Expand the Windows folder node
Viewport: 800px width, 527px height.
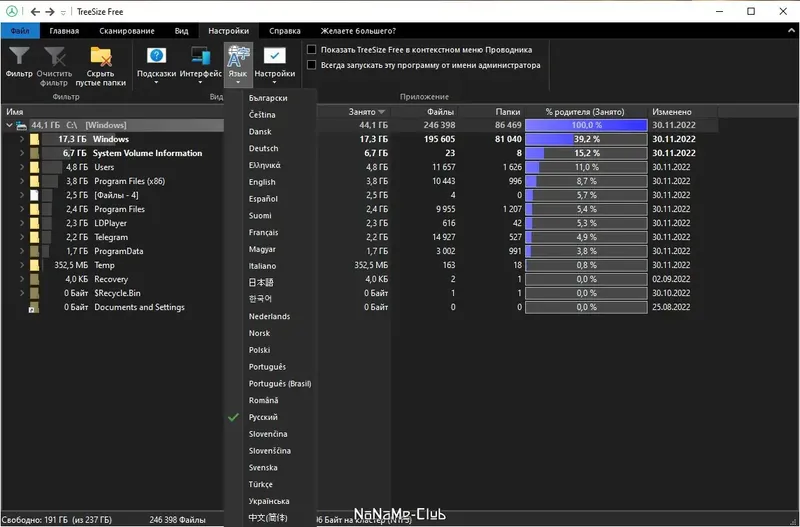[22, 139]
